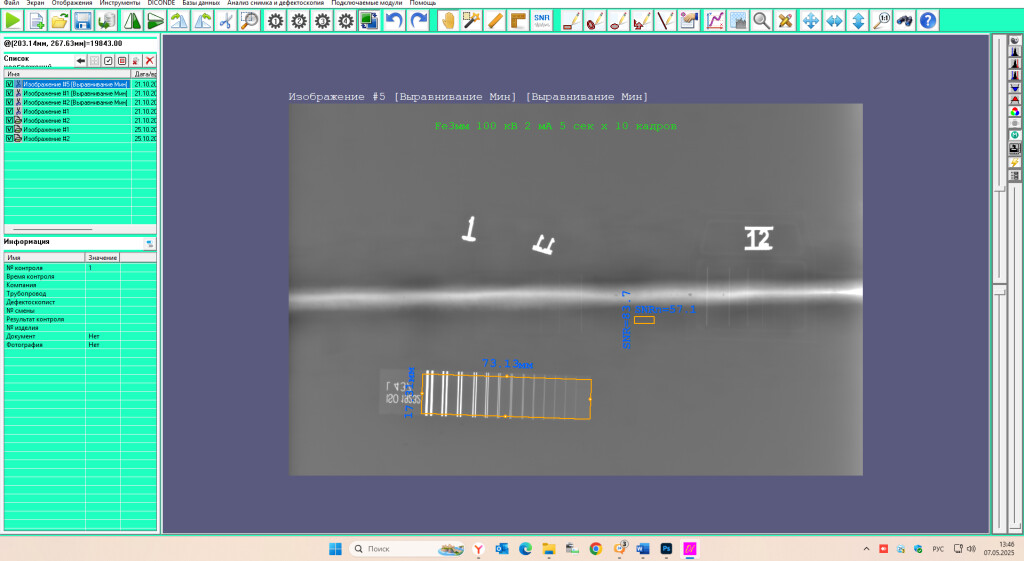Open the SNR measurement tool

(542, 20)
